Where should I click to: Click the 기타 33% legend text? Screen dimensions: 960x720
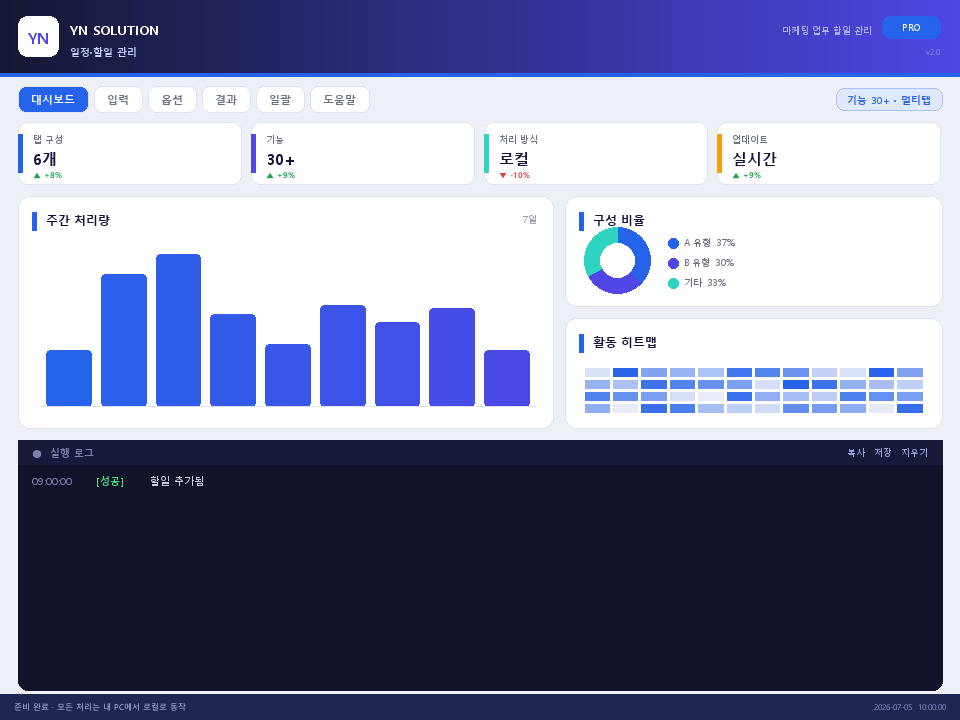pyautogui.click(x=705, y=282)
